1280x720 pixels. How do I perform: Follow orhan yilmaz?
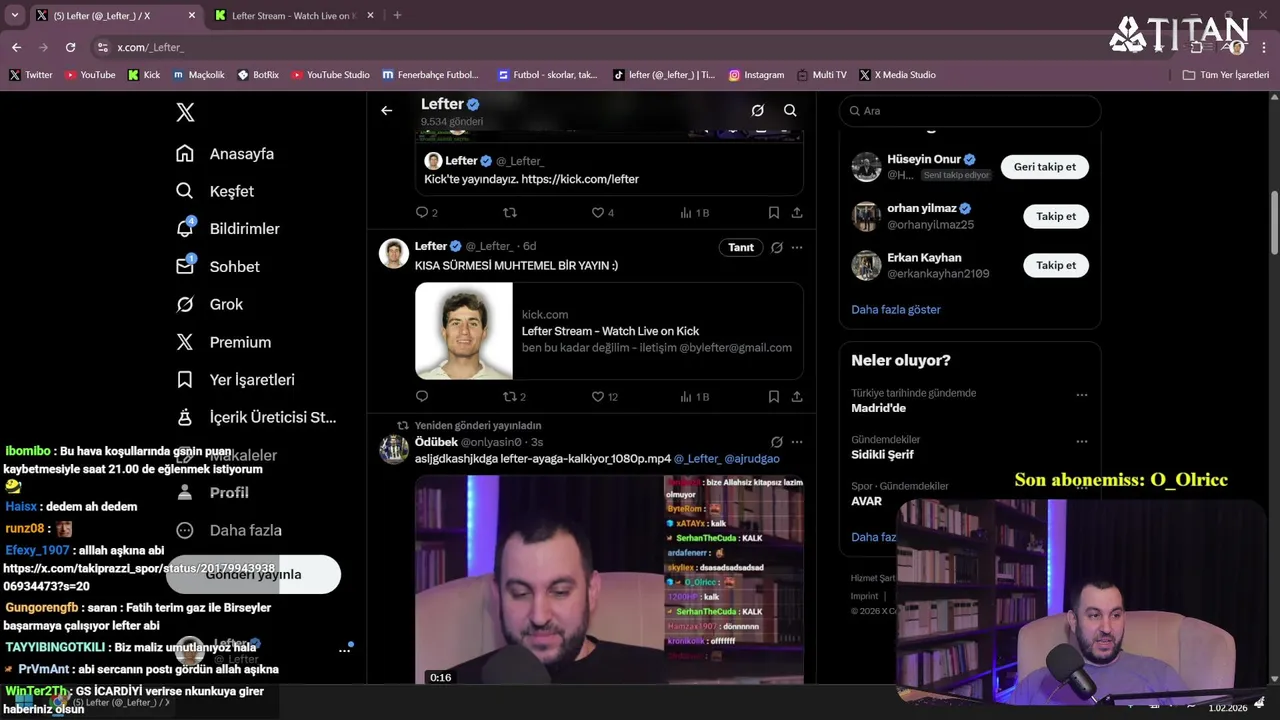pyautogui.click(x=1056, y=216)
